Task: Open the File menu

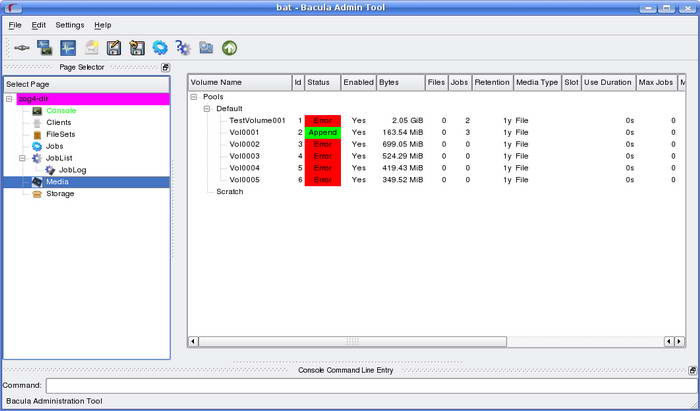Action: coord(15,25)
